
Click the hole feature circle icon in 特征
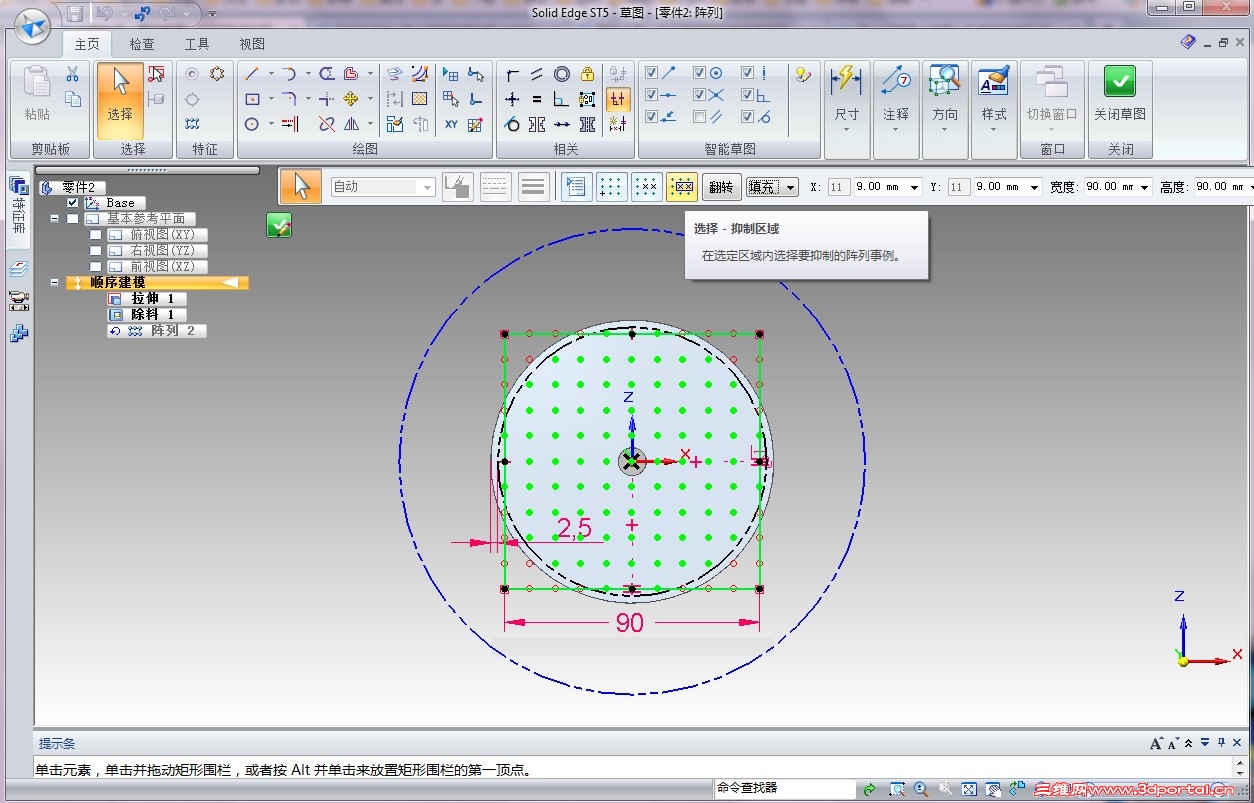click(192, 74)
